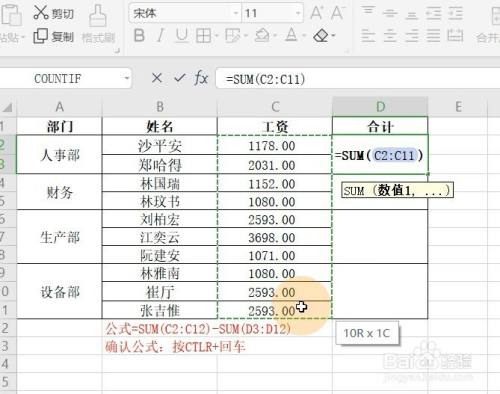
Task: Click the name cell 郑哈得
Action: 160,164
